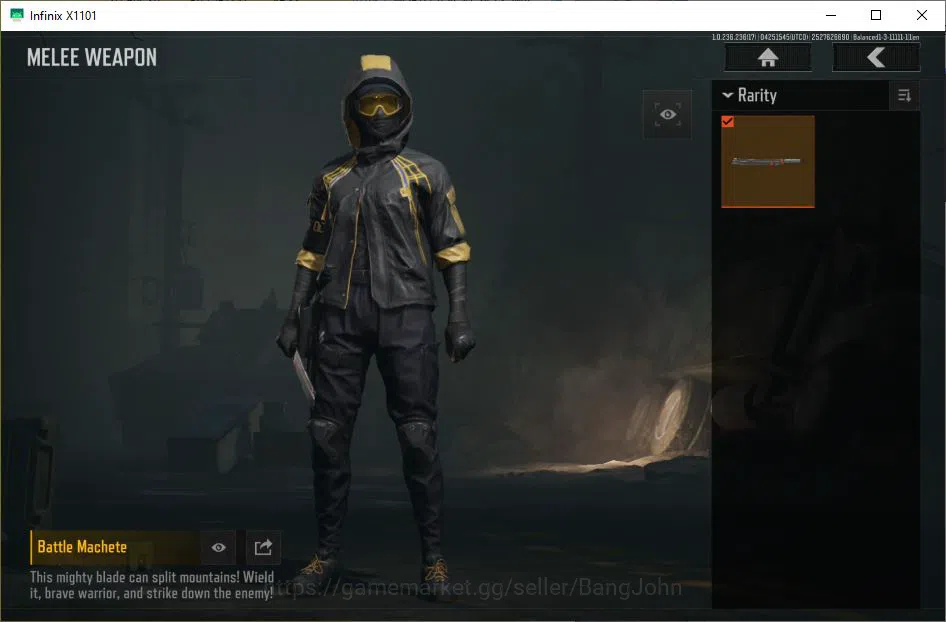Click the machete description text

[152, 585]
